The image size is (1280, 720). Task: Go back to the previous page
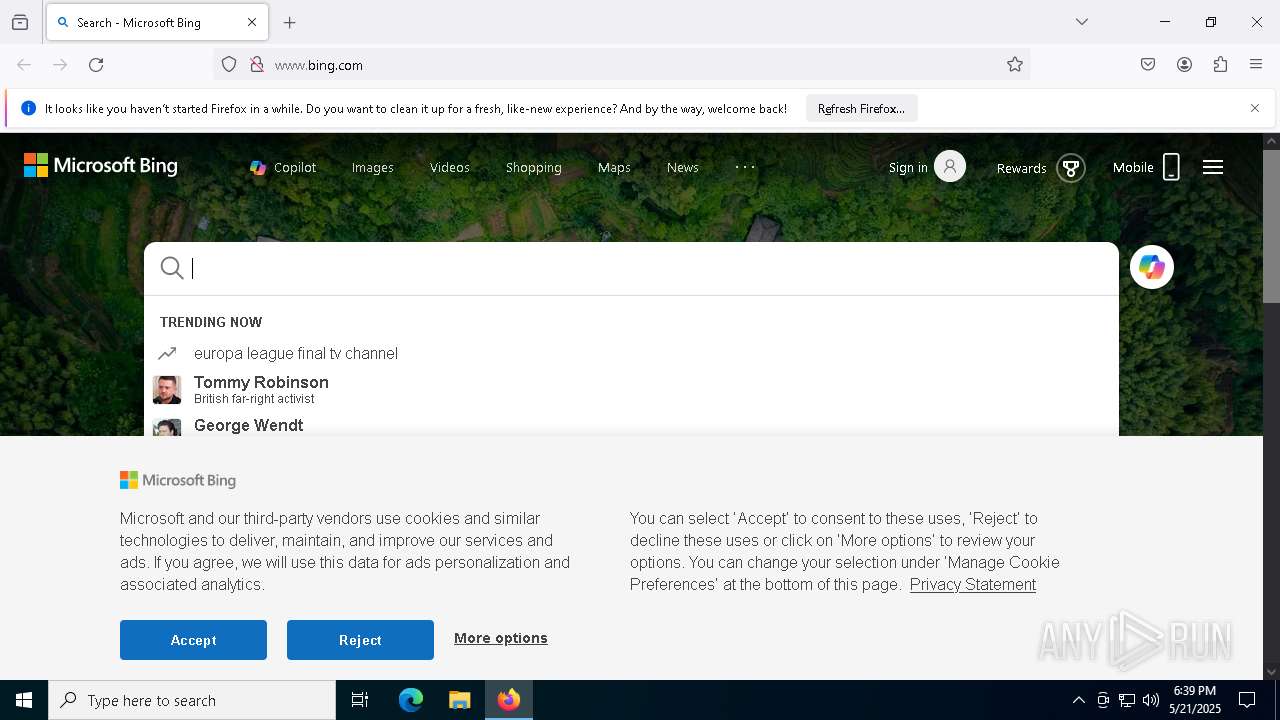[x=24, y=65]
